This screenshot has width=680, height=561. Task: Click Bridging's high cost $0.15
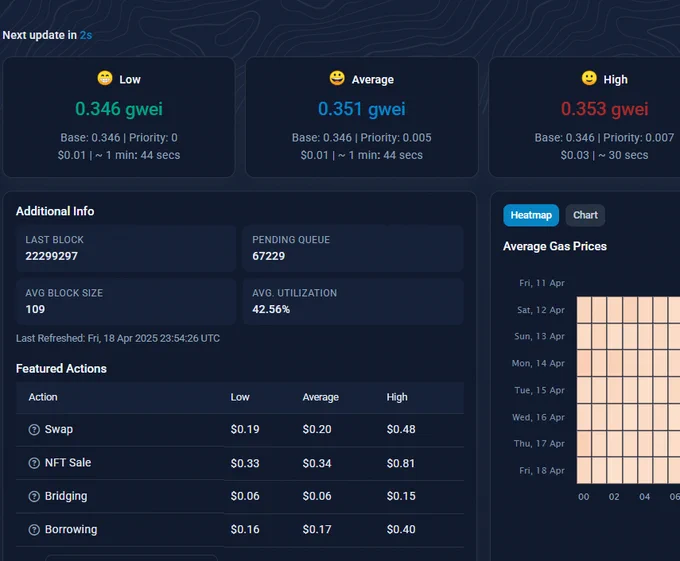click(x=401, y=496)
